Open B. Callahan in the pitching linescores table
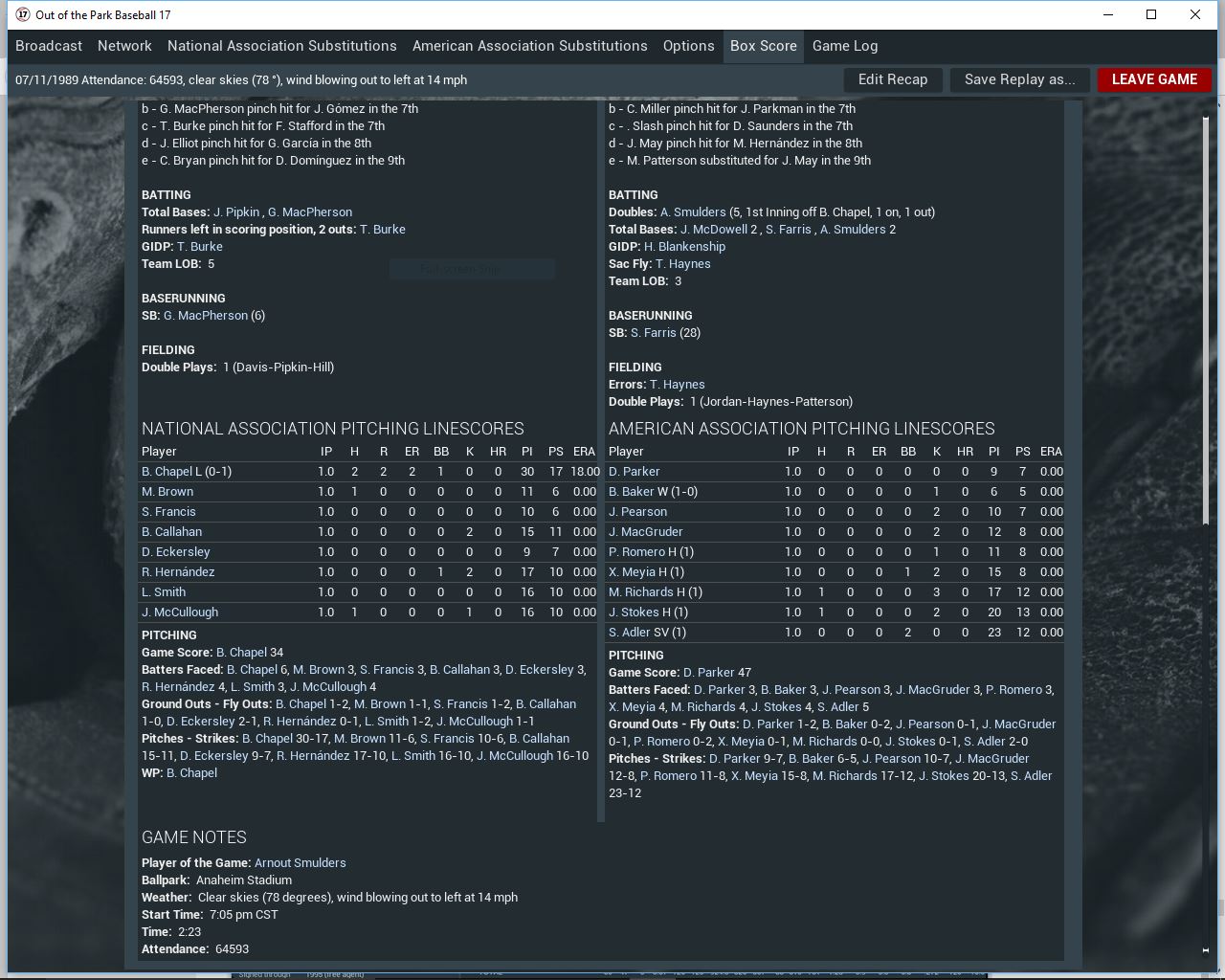 (x=172, y=532)
